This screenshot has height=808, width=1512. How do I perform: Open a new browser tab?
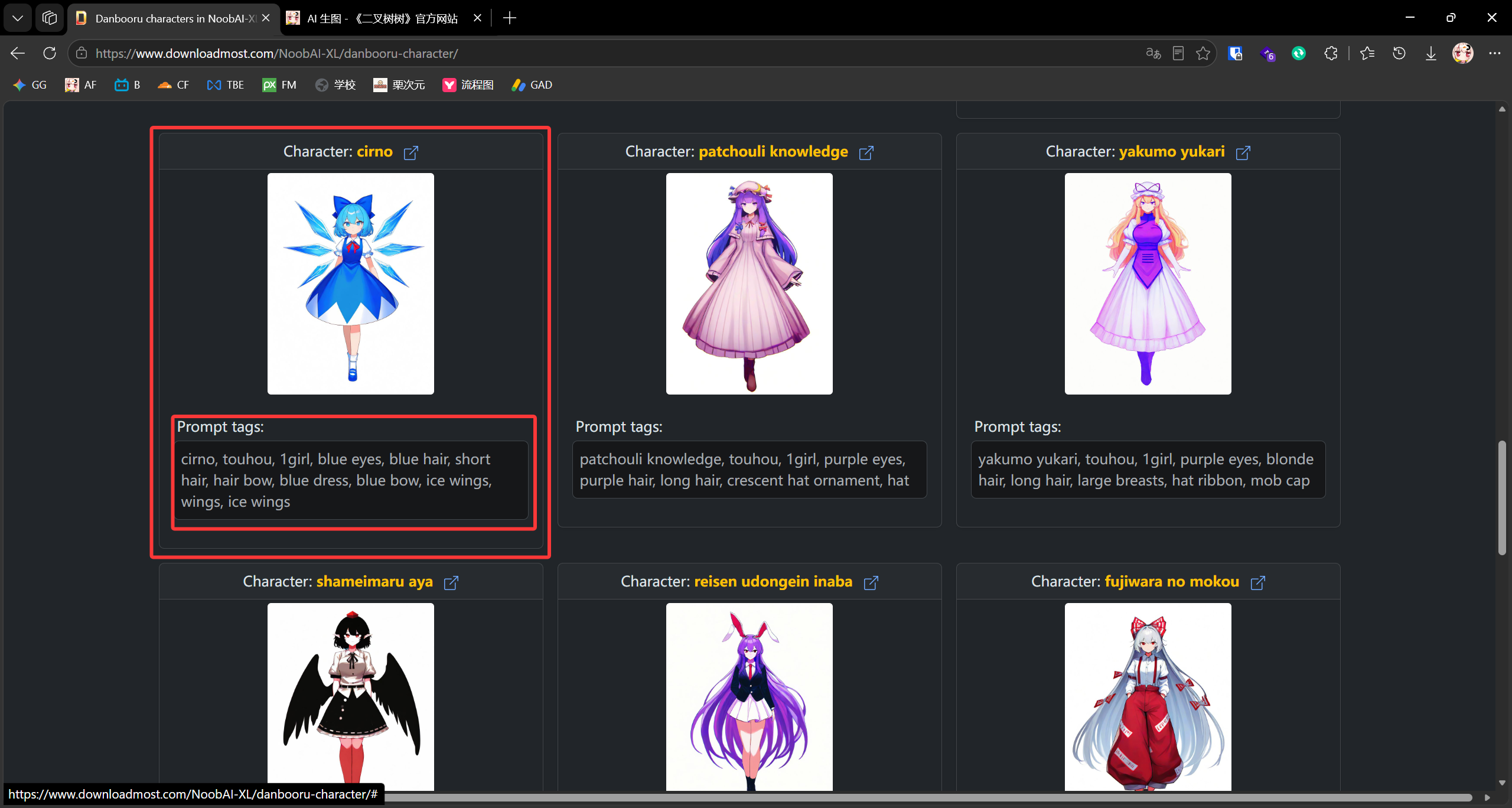(x=510, y=18)
